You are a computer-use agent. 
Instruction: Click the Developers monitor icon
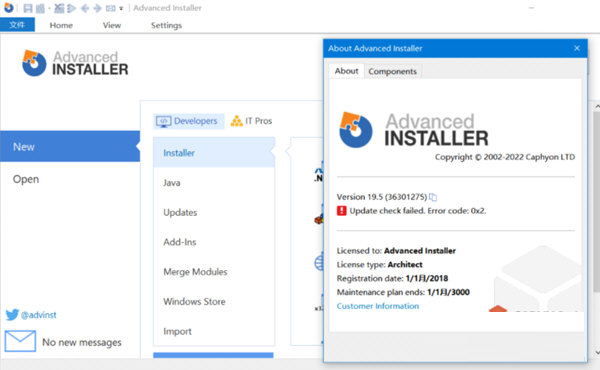[x=163, y=121]
